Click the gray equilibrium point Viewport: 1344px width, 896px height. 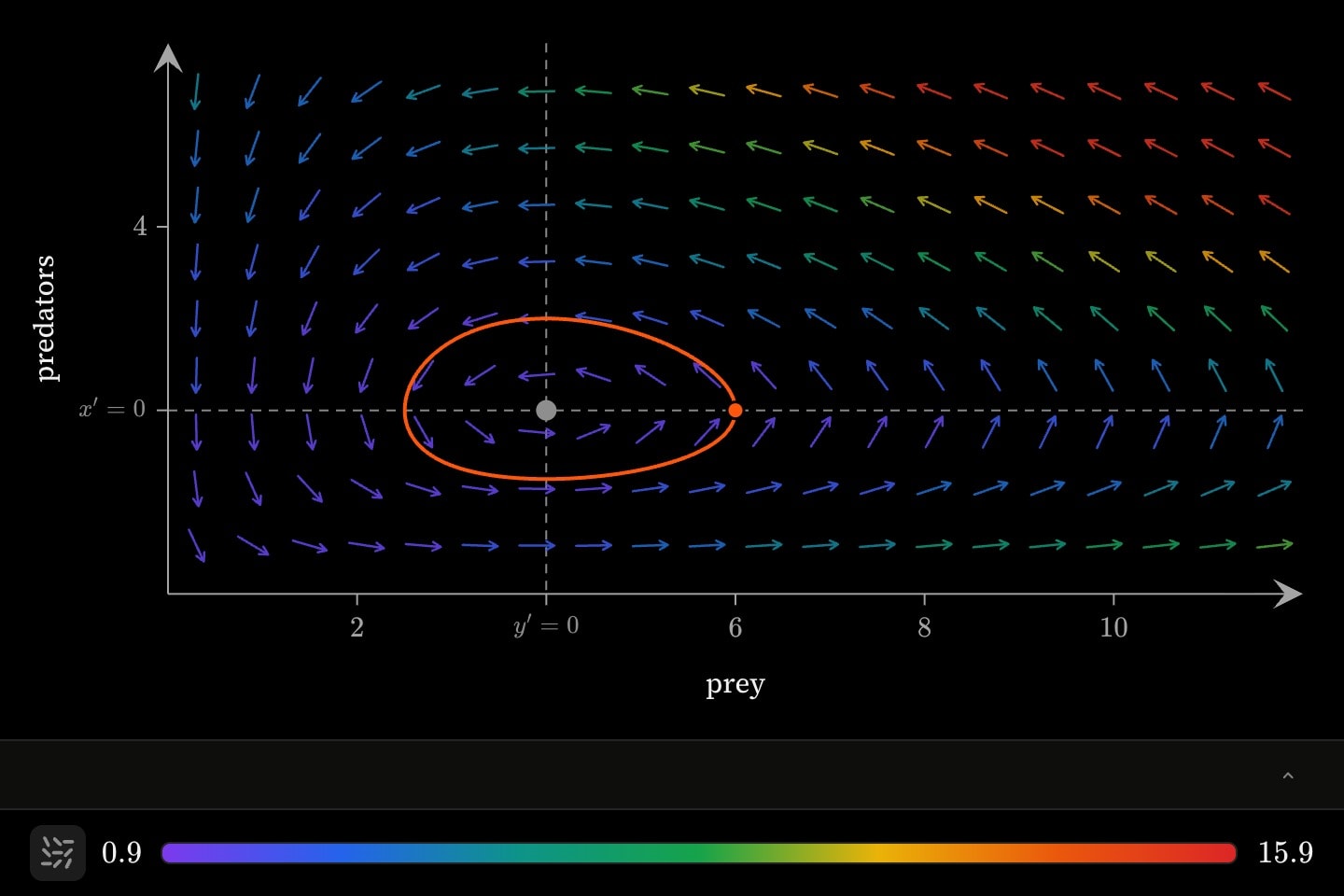point(546,410)
